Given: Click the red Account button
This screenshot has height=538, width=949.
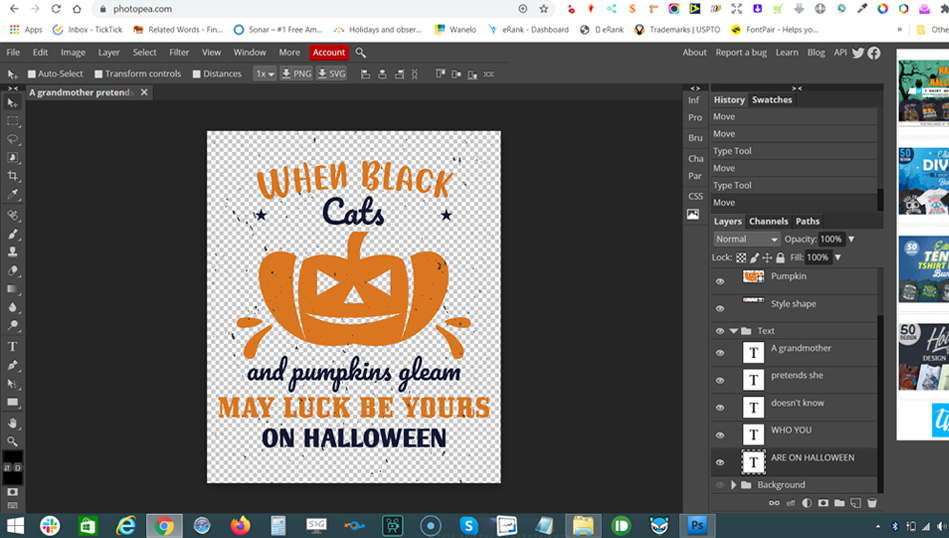Looking at the screenshot, I should point(328,52).
